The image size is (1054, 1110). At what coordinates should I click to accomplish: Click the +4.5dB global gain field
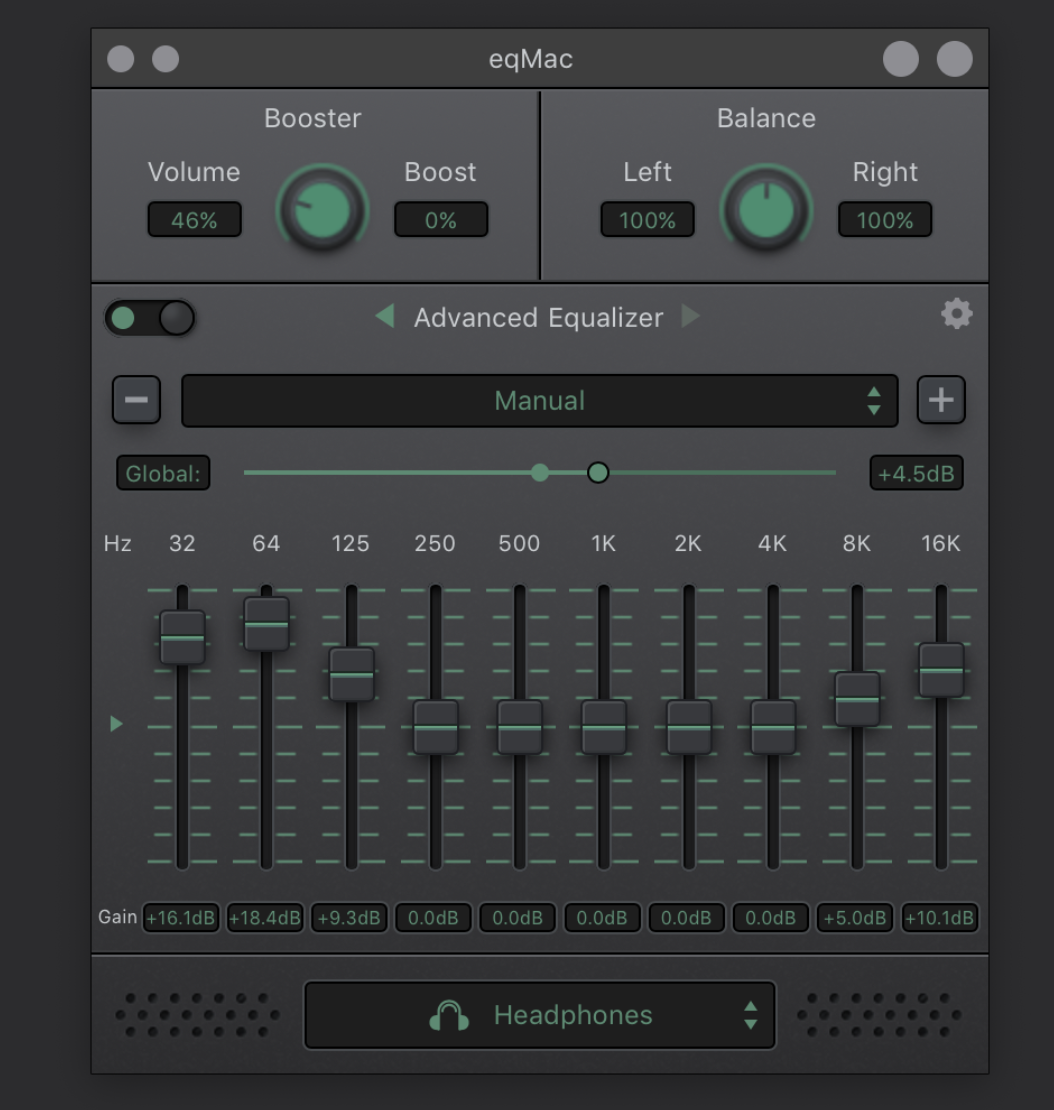pyautogui.click(x=916, y=473)
